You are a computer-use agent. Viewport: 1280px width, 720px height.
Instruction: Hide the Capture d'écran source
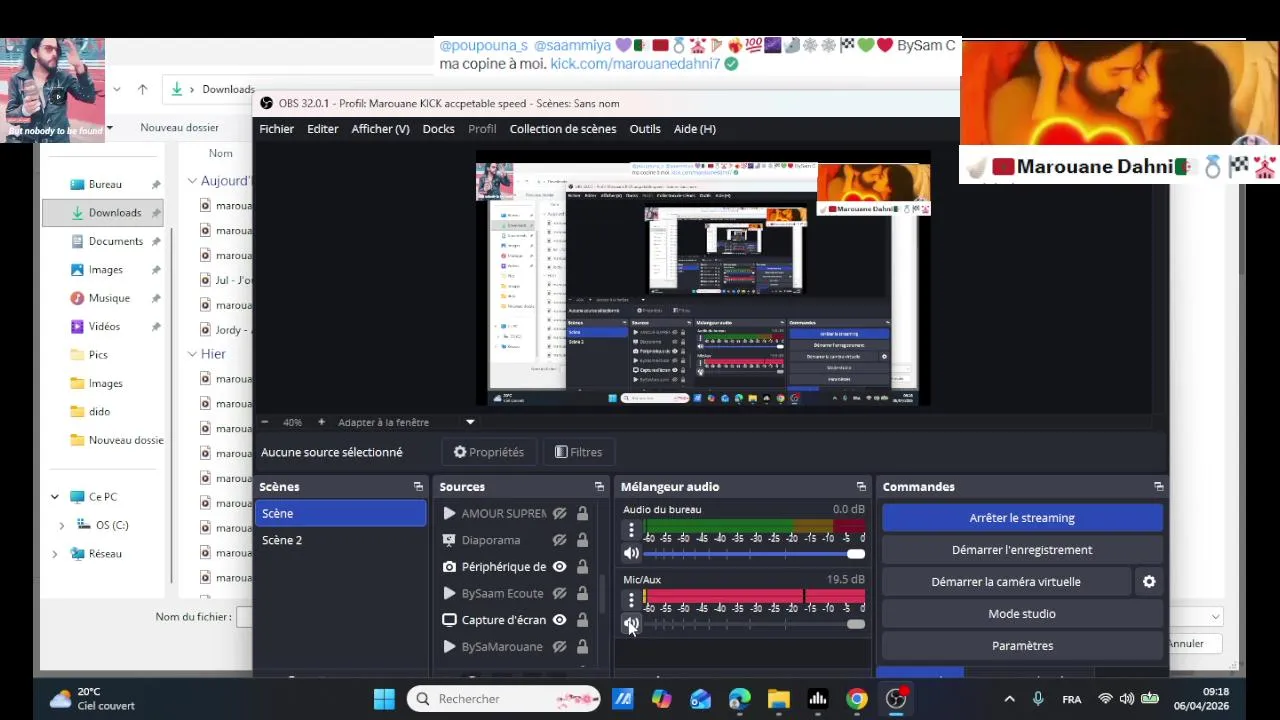(560, 620)
